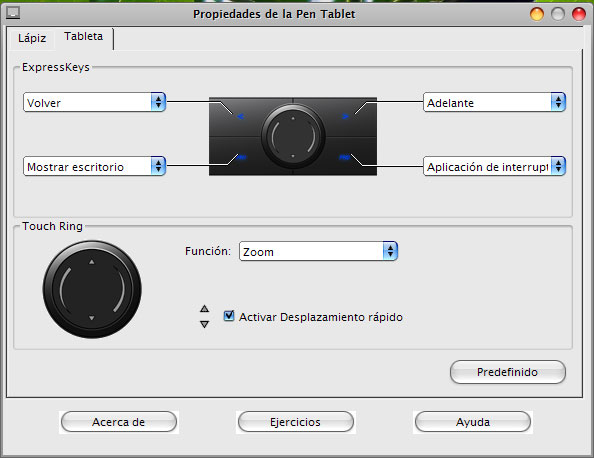This screenshot has height=458, width=594.
Task: Open Ayuda help
Action: tap(473, 422)
